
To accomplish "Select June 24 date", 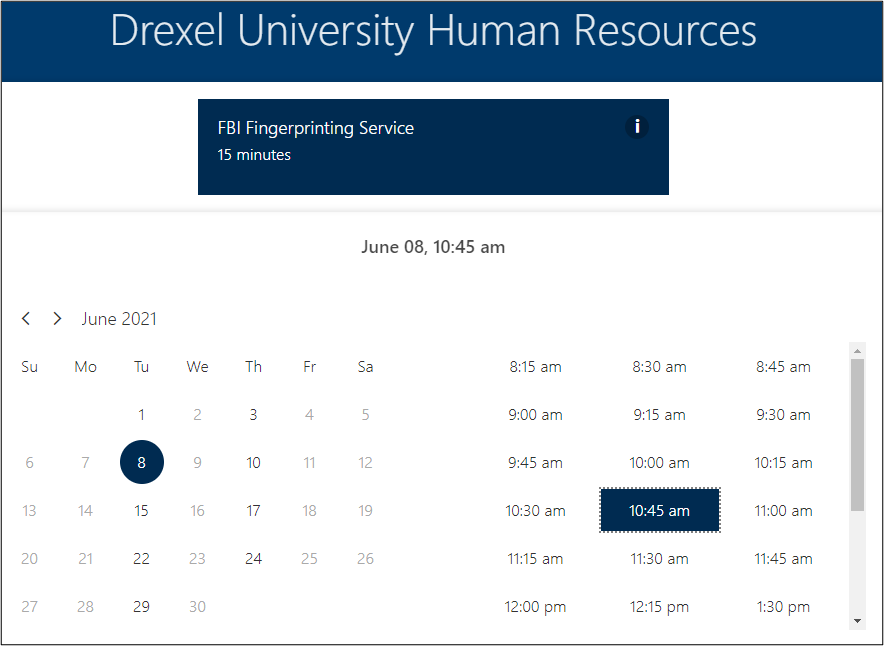I will pos(253,559).
